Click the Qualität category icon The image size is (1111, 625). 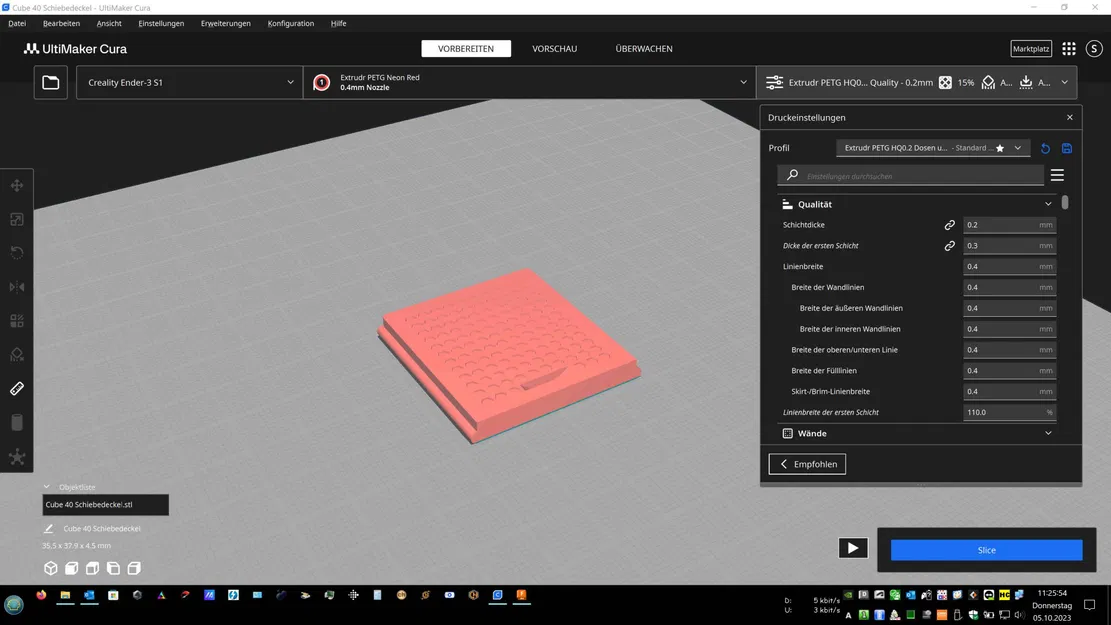click(x=787, y=204)
